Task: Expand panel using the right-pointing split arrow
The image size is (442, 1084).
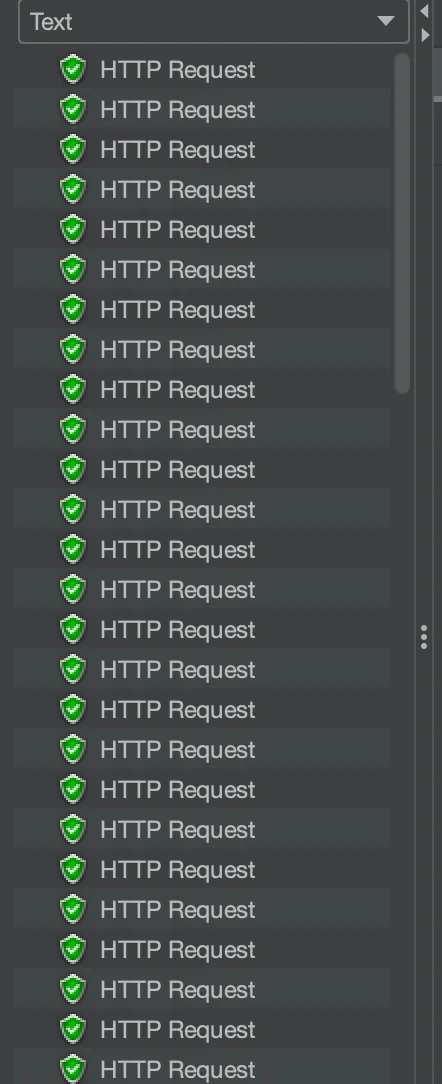Action: (x=425, y=34)
